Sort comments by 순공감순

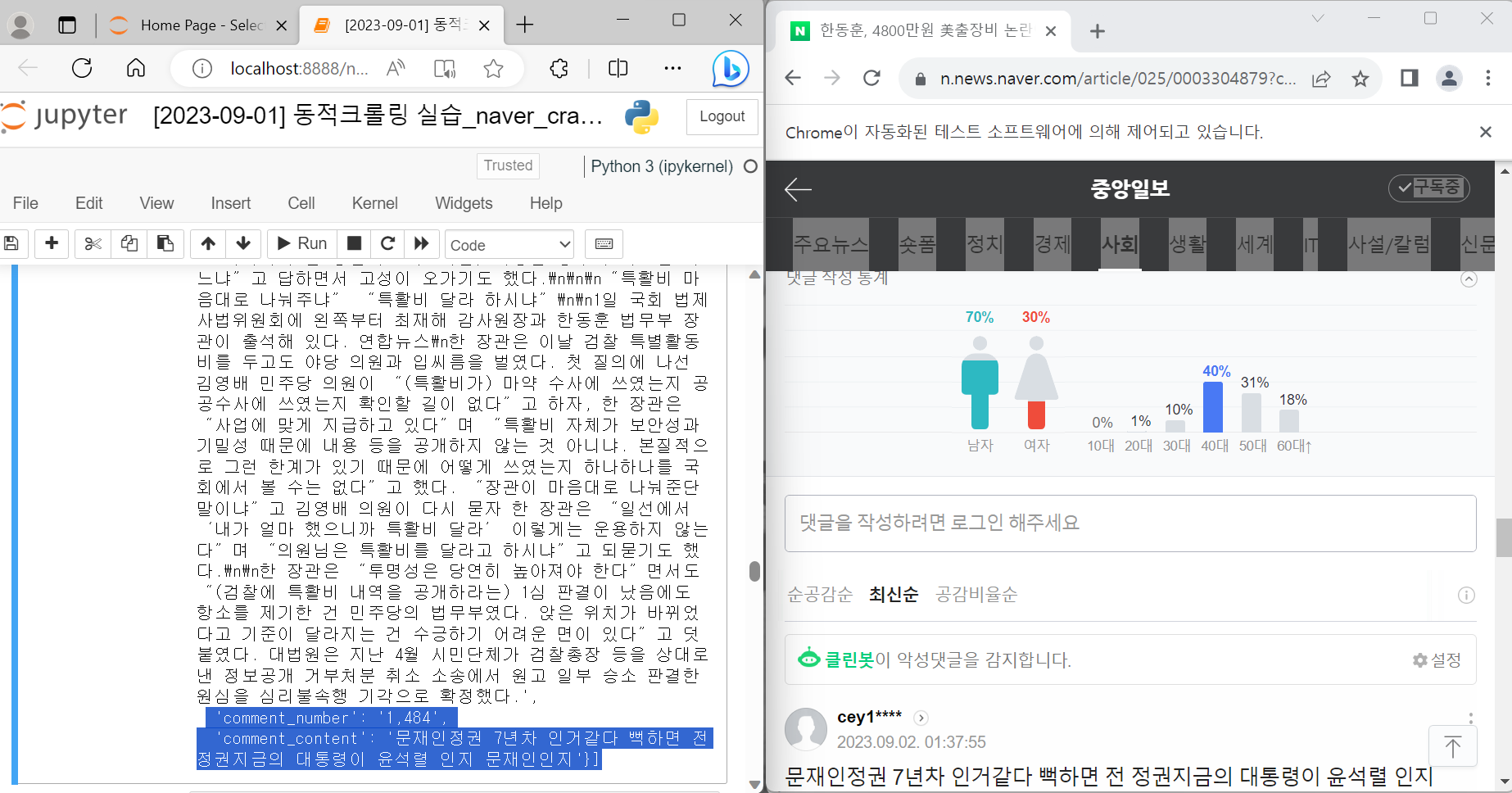tap(820, 595)
